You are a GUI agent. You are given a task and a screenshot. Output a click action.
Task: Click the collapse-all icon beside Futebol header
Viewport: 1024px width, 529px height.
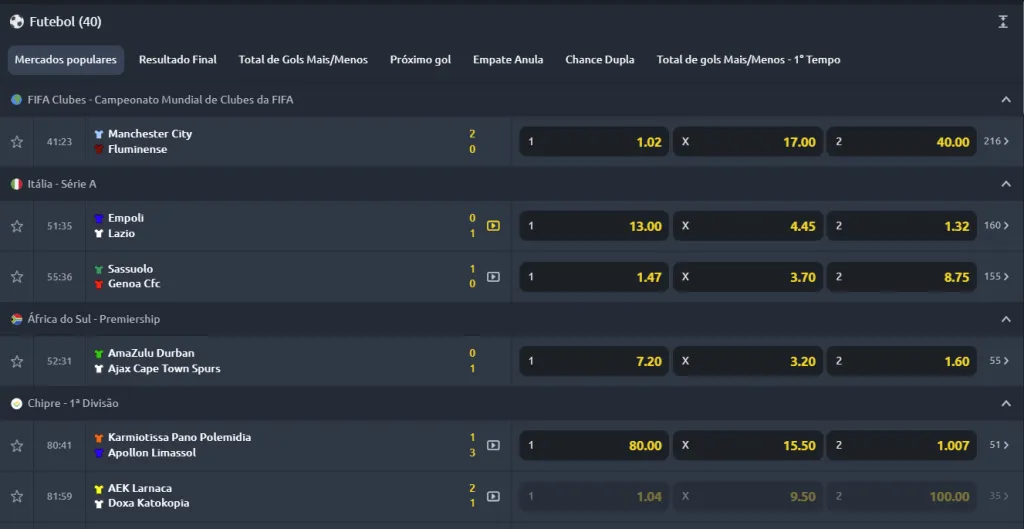pyautogui.click(x=1003, y=21)
